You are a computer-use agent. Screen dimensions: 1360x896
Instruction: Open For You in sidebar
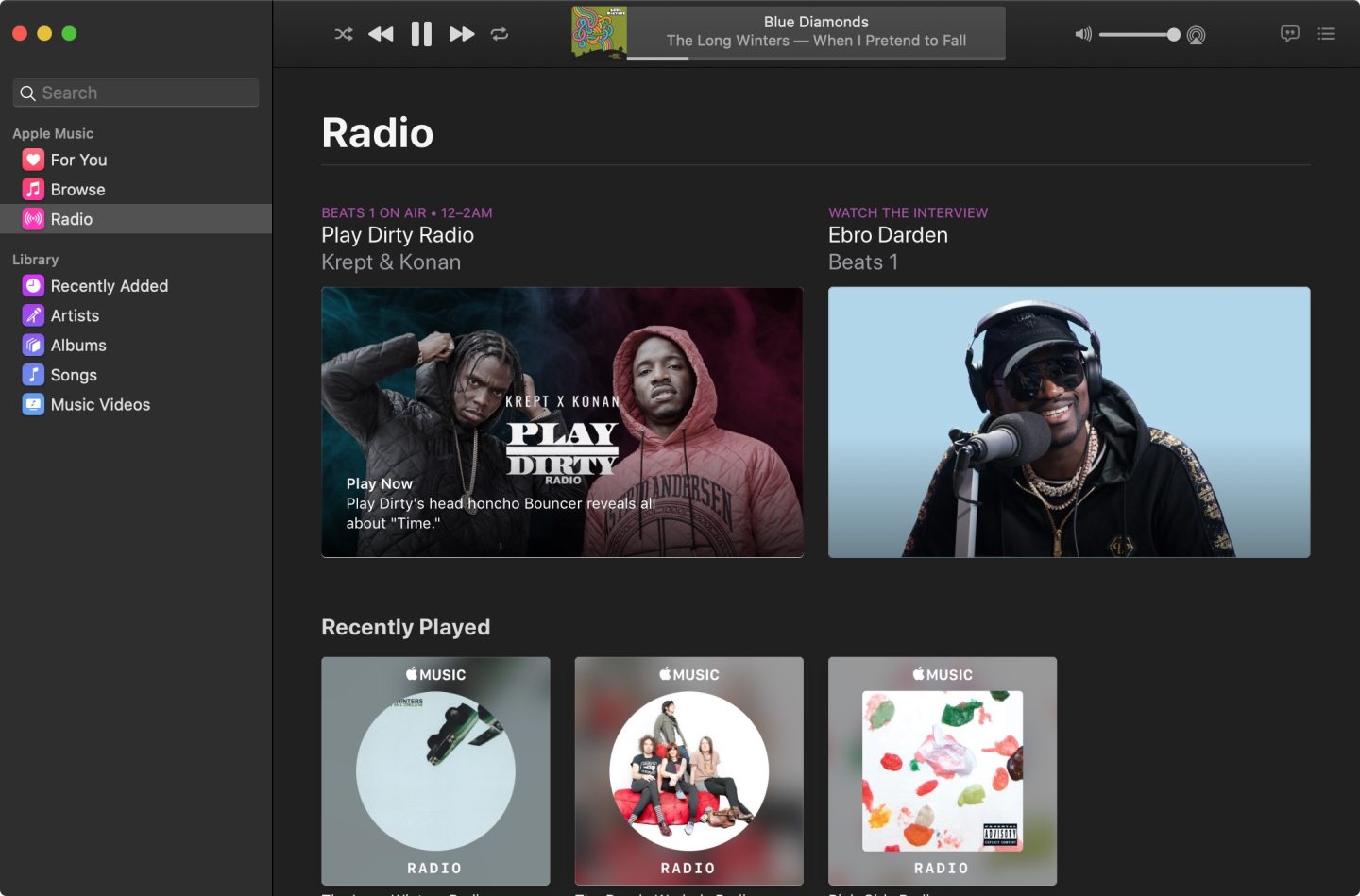(78, 160)
